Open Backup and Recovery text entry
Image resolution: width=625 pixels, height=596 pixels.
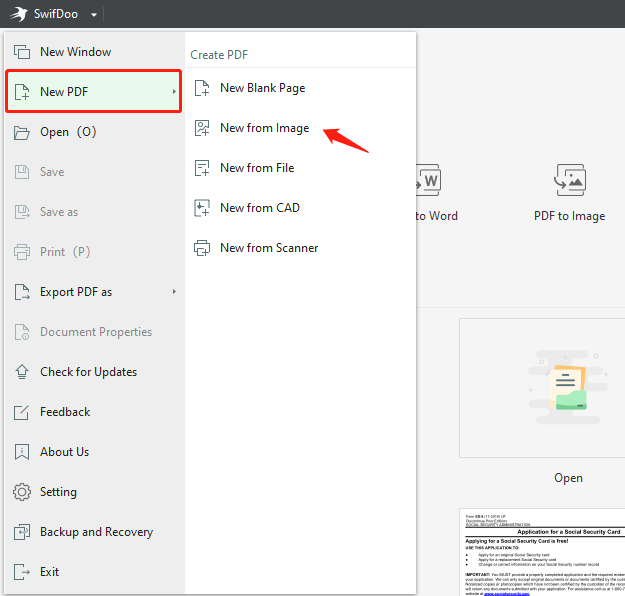pos(96,532)
